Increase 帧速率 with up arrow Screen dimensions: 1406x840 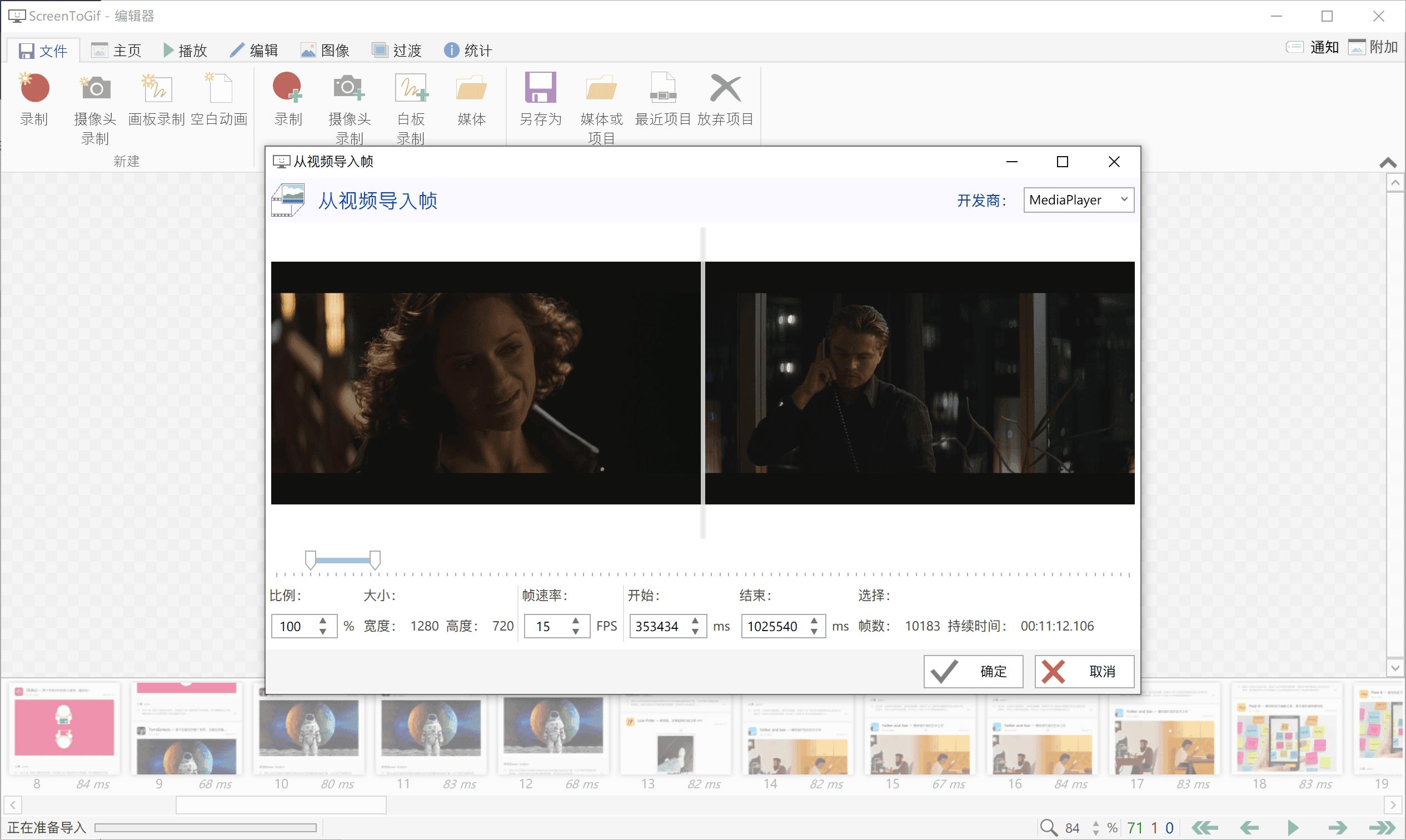pyautogui.click(x=576, y=621)
